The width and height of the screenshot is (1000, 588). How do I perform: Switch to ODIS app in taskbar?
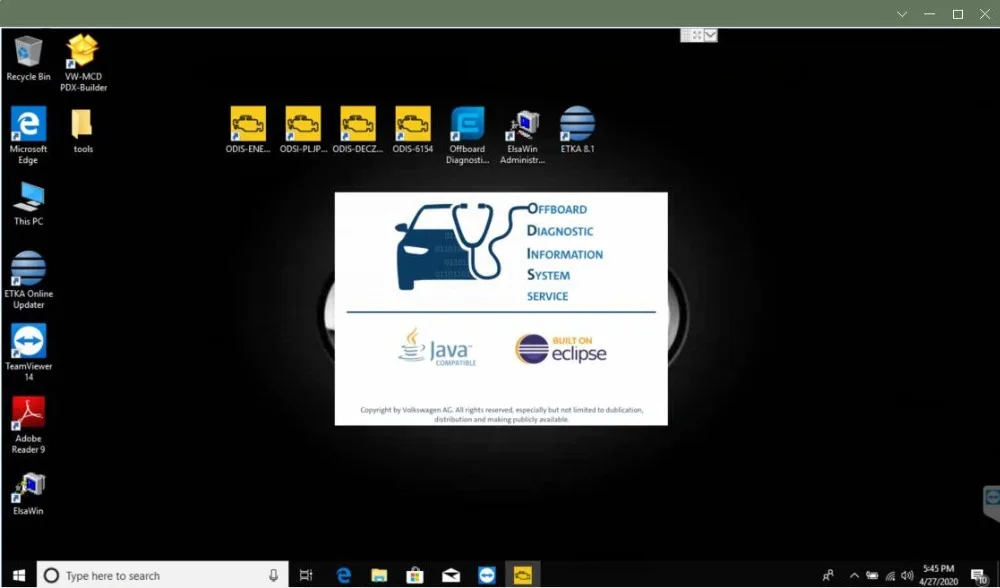[522, 575]
